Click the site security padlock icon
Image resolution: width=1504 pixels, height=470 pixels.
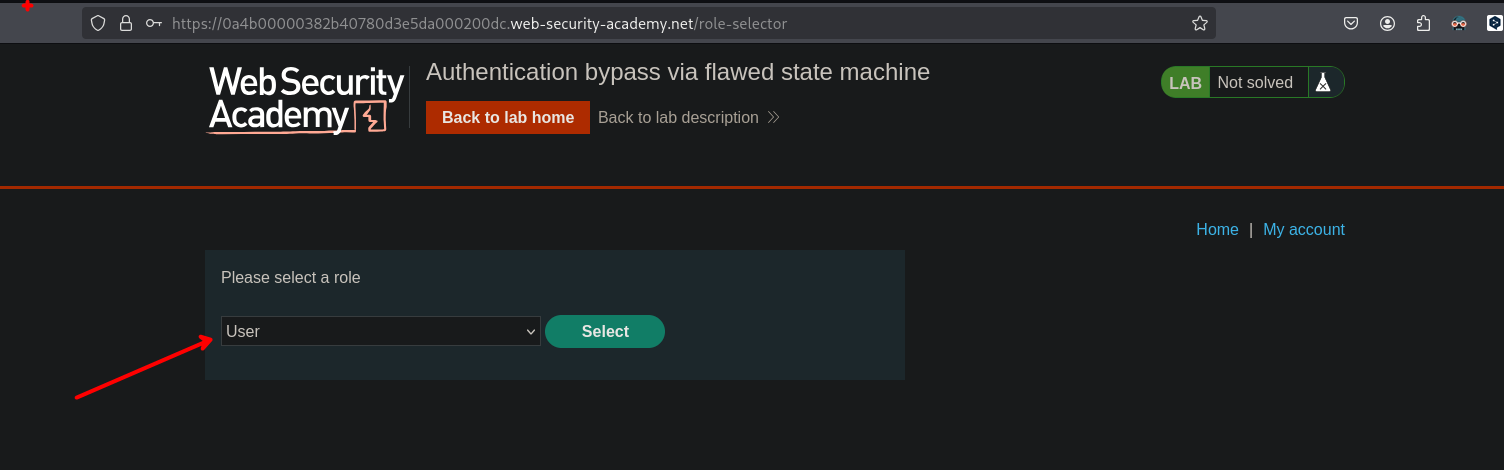(126, 23)
